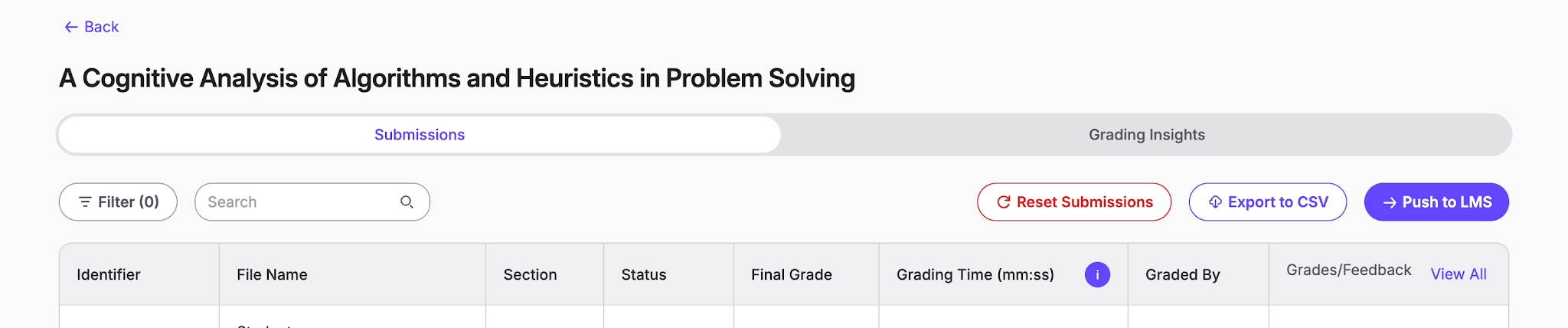This screenshot has width=1568, height=328.
Task: Focus the Search input field
Action: [312, 202]
